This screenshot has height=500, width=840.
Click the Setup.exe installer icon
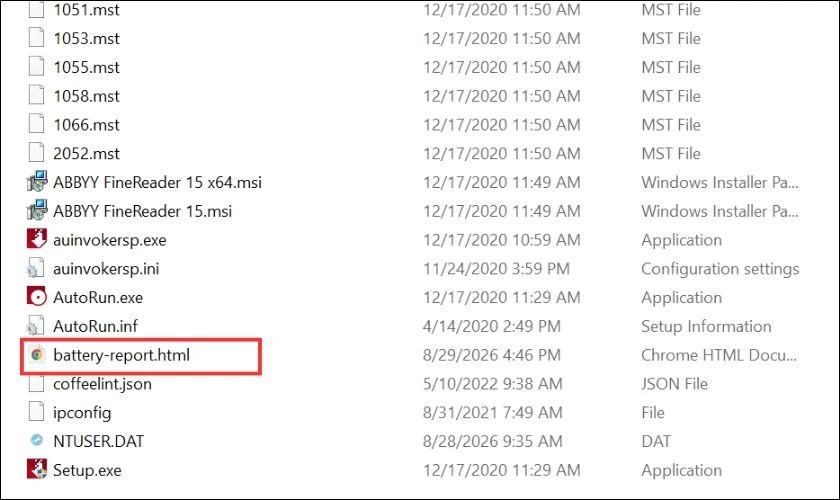point(37,469)
